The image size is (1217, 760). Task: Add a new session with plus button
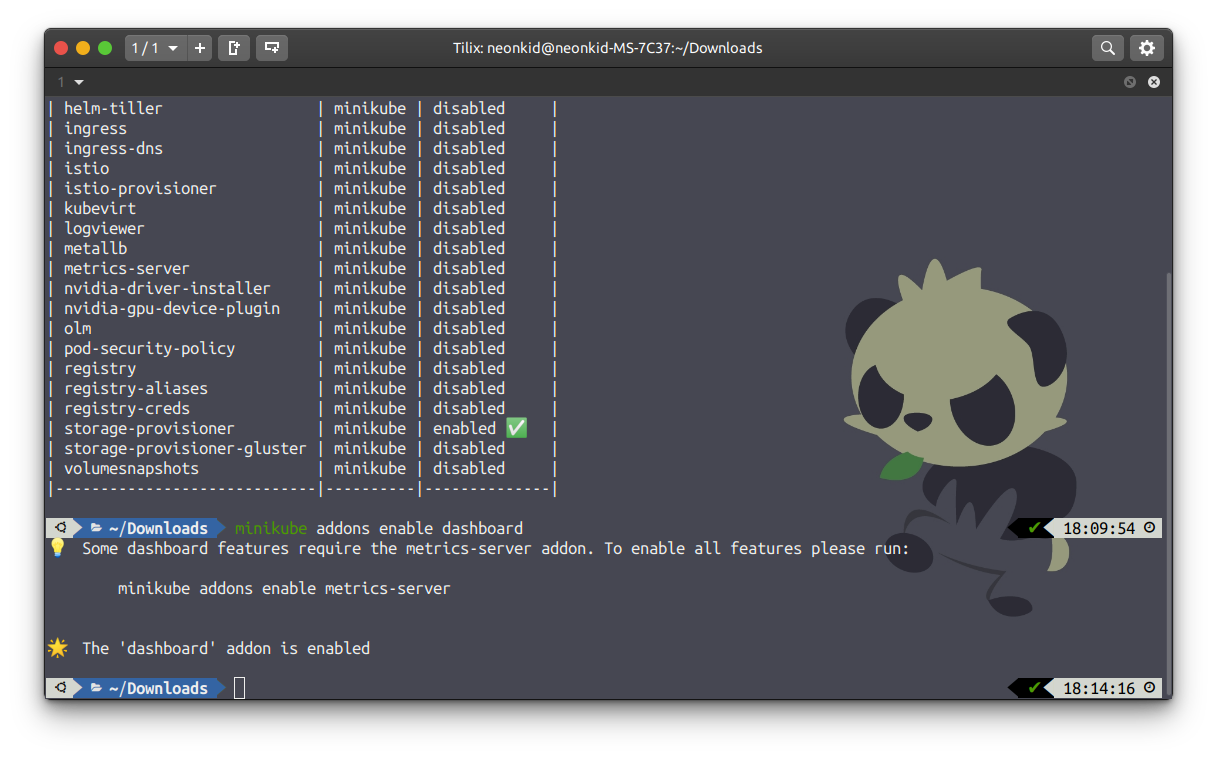coord(200,47)
